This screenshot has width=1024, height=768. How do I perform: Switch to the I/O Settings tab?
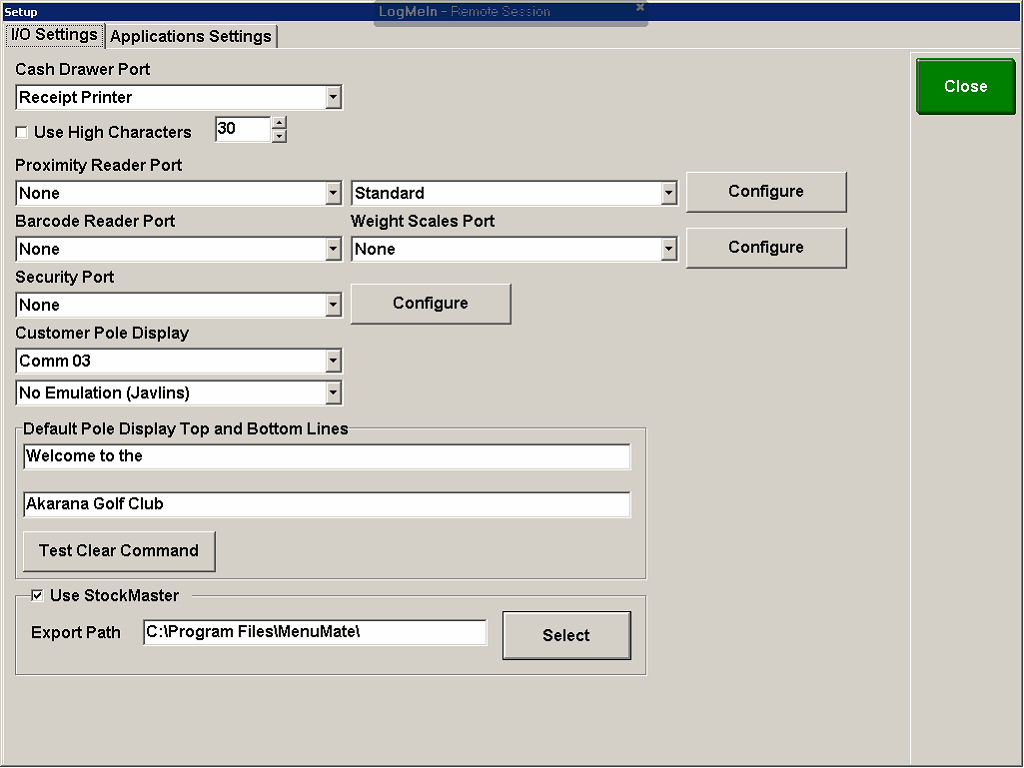tap(55, 35)
